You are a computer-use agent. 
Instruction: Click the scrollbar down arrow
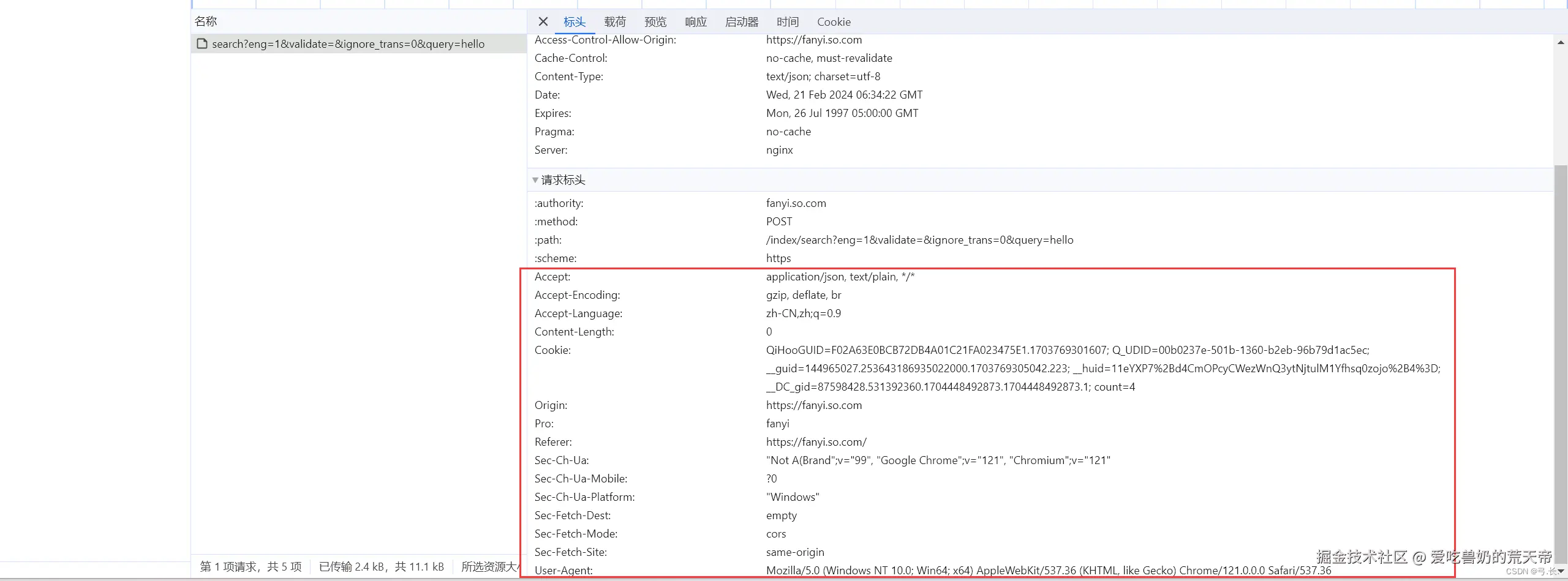click(x=1561, y=571)
